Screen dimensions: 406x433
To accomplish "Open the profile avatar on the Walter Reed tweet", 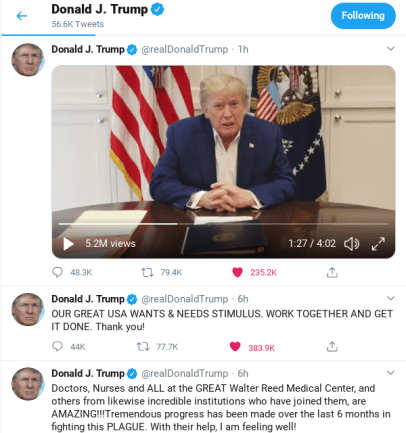I will coord(28,384).
